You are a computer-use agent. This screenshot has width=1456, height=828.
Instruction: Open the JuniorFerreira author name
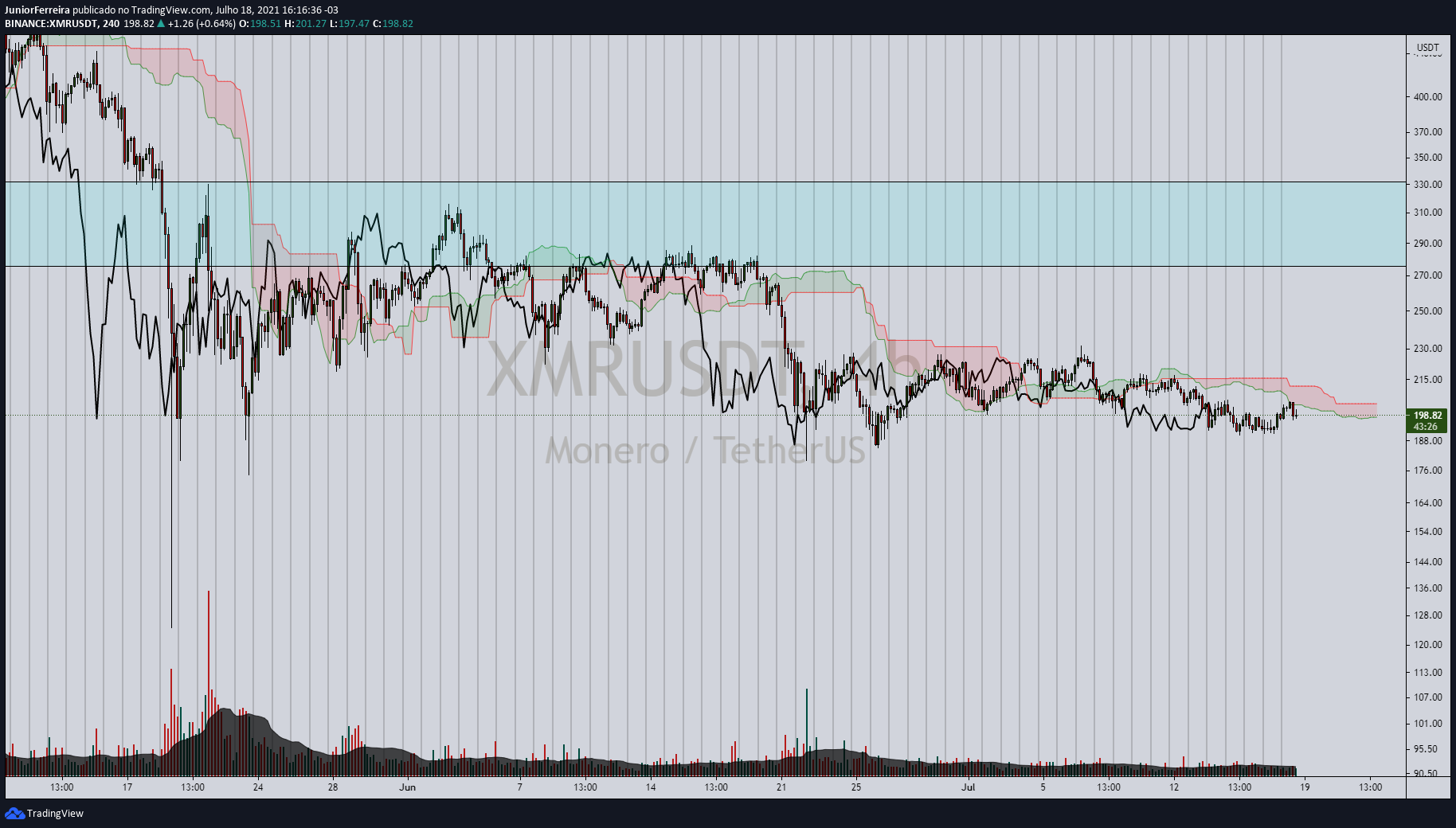[x=37, y=10]
